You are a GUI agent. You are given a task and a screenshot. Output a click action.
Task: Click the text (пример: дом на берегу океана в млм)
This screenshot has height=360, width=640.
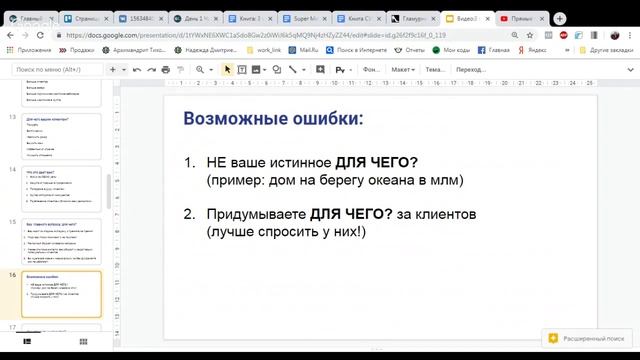click(x=335, y=180)
